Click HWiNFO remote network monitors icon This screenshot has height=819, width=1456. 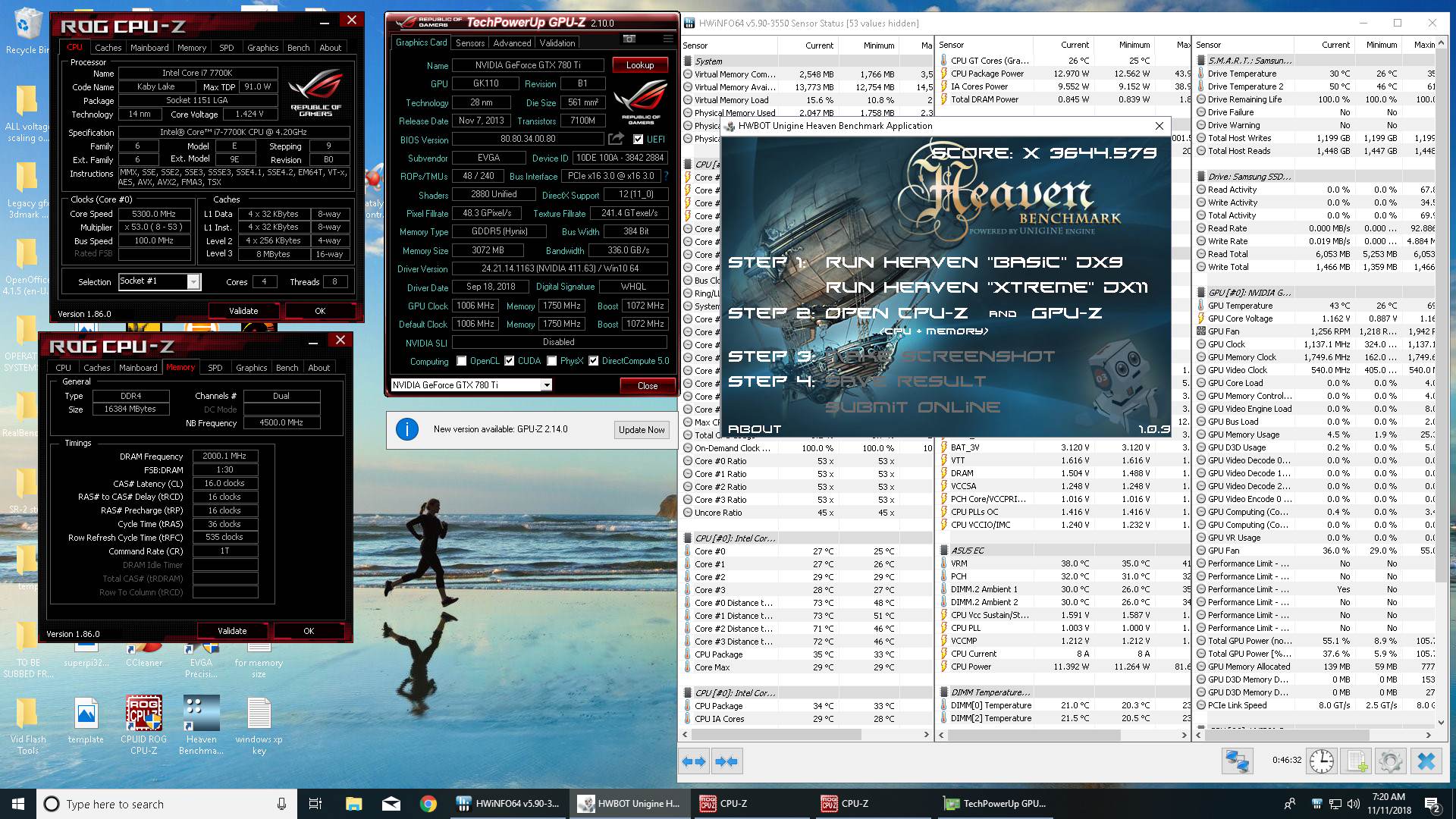coord(1237,761)
